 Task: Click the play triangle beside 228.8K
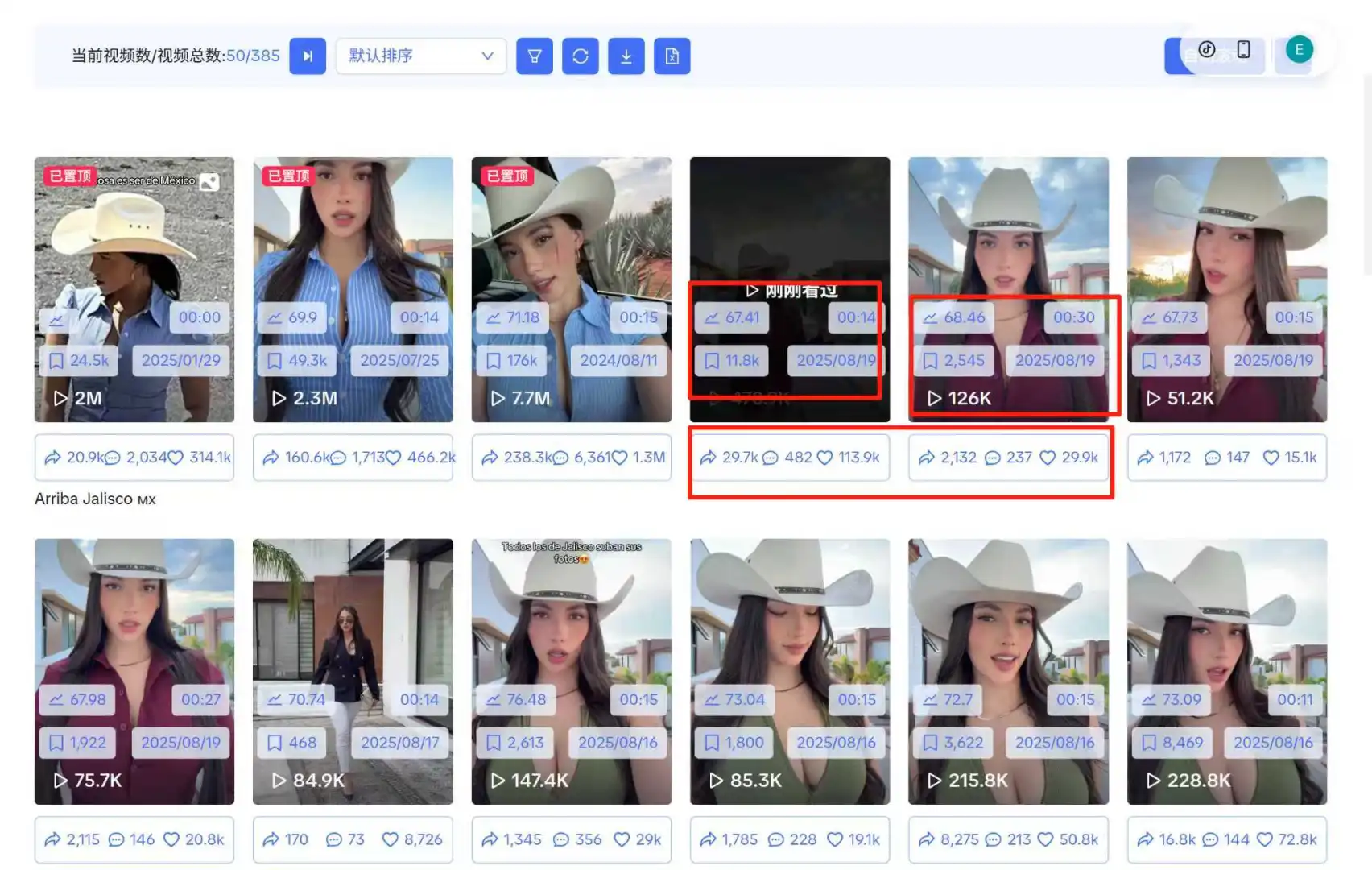coord(1154,780)
